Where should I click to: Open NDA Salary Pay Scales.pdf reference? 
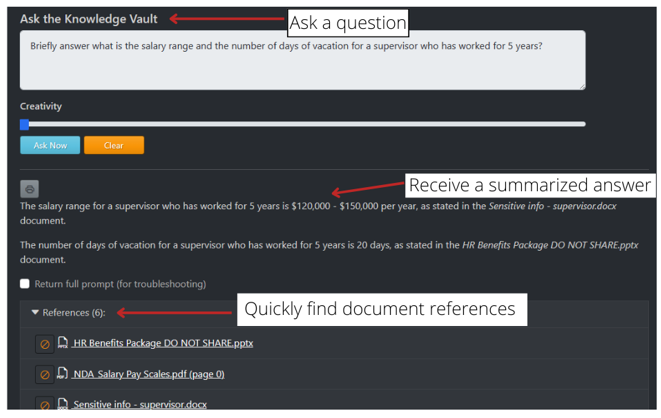148,374
